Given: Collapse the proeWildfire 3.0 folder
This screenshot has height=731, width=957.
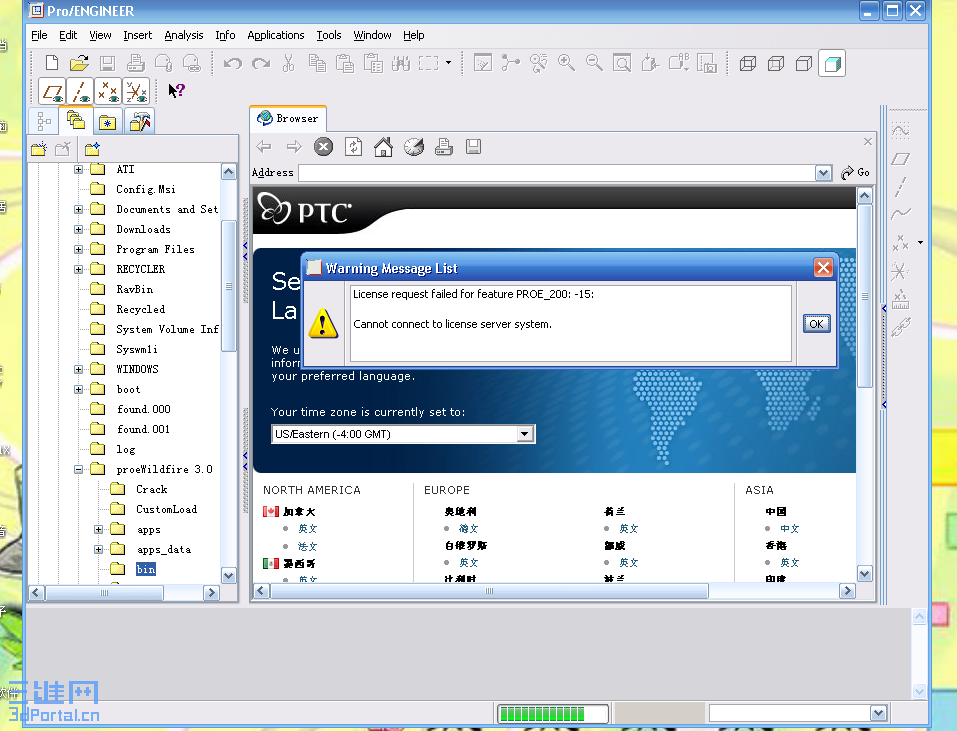Looking at the screenshot, I should point(78,469).
